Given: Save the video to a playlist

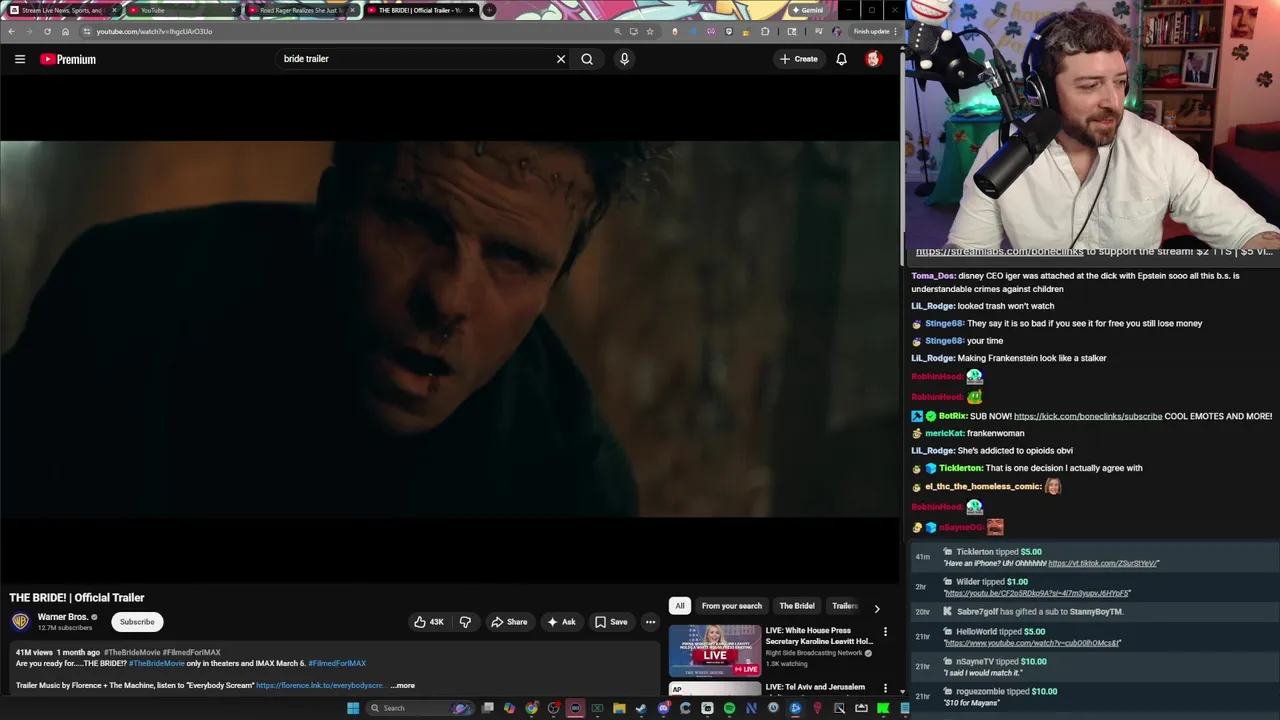Looking at the screenshot, I should 610,622.
